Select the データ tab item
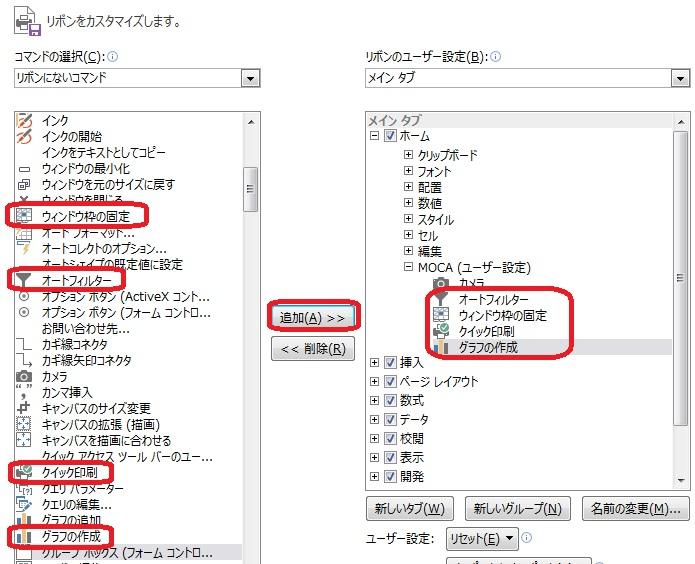 [414, 419]
